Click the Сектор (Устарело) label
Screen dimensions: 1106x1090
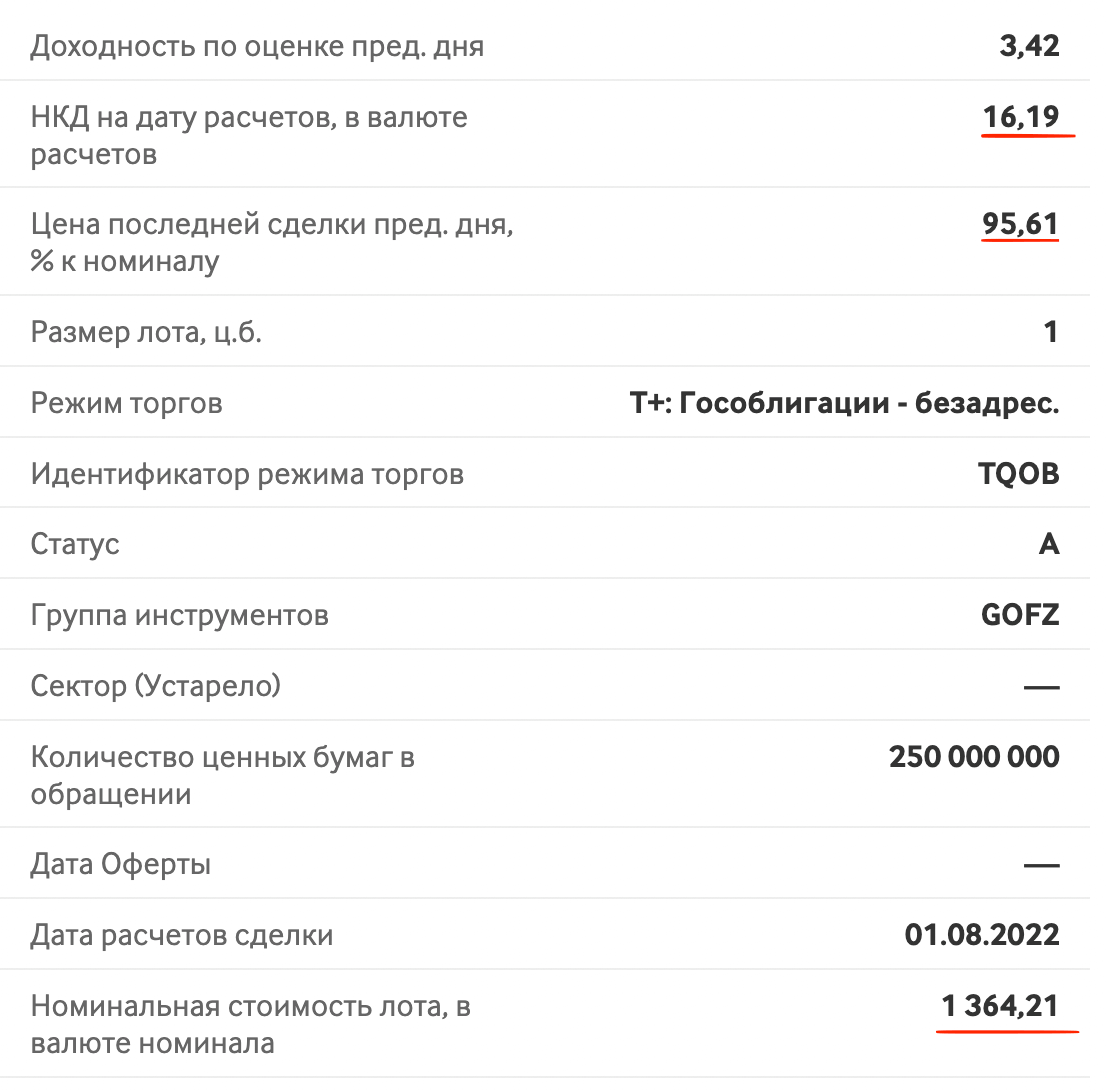(156, 686)
